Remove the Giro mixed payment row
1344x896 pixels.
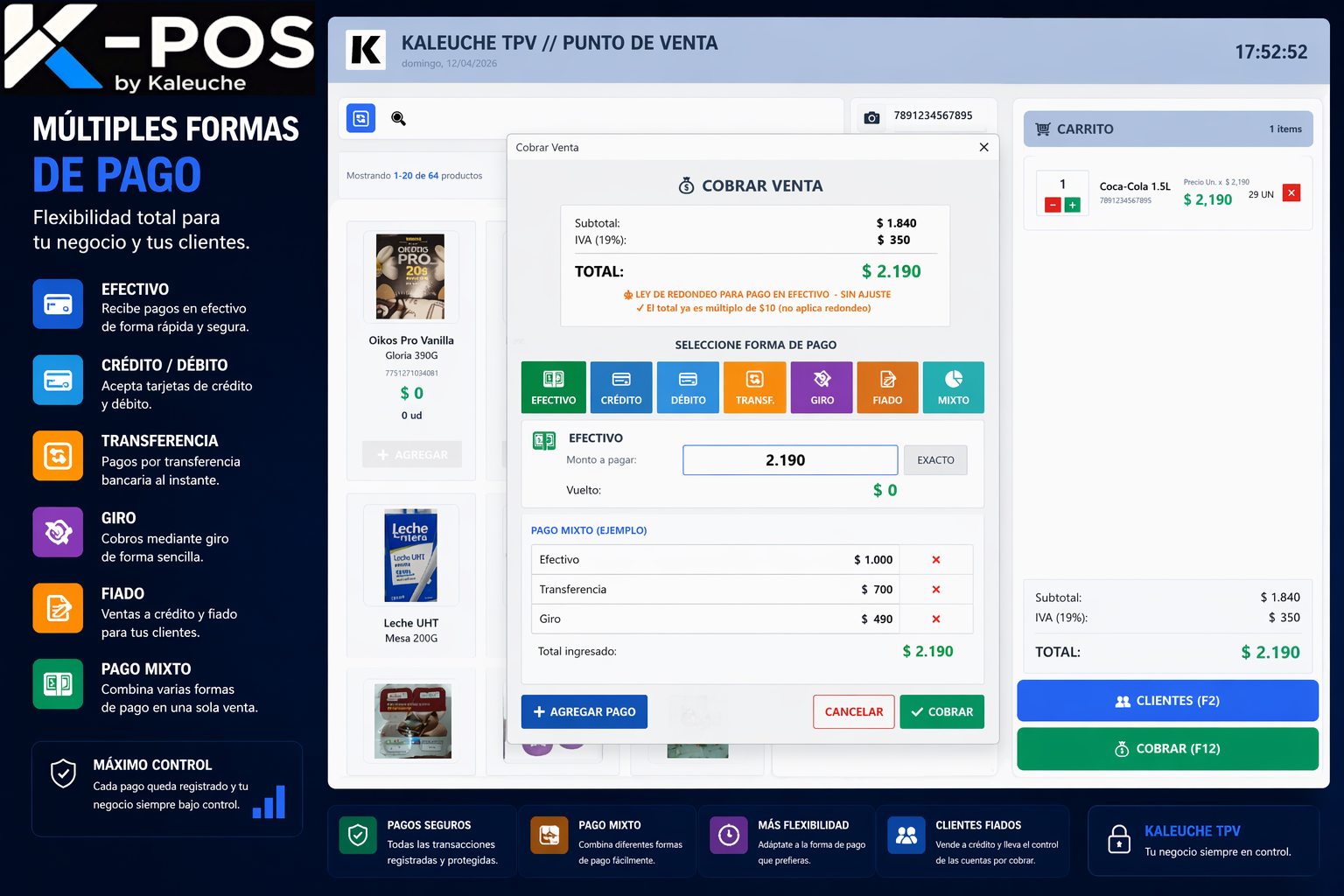[x=936, y=619]
